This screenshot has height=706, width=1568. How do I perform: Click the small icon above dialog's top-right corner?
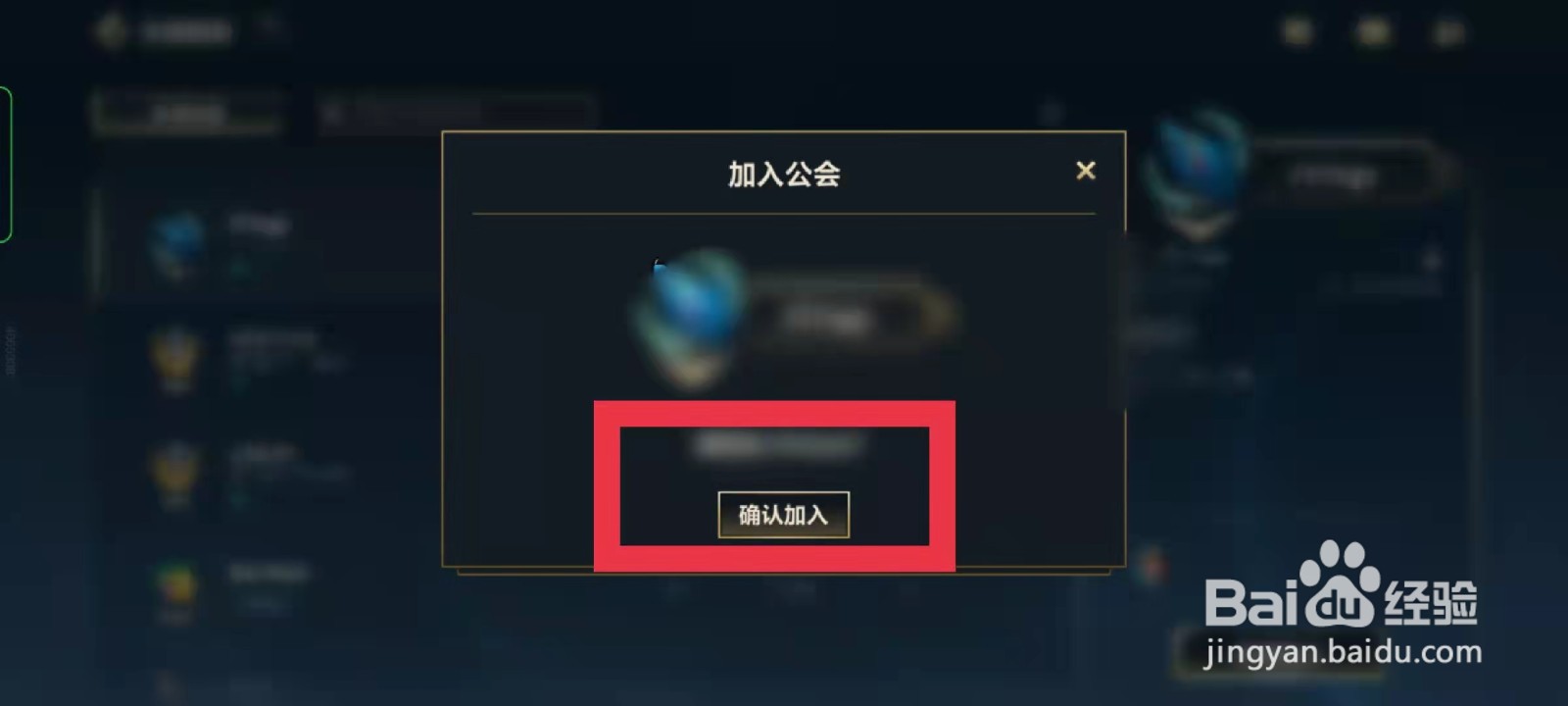click(x=1052, y=112)
